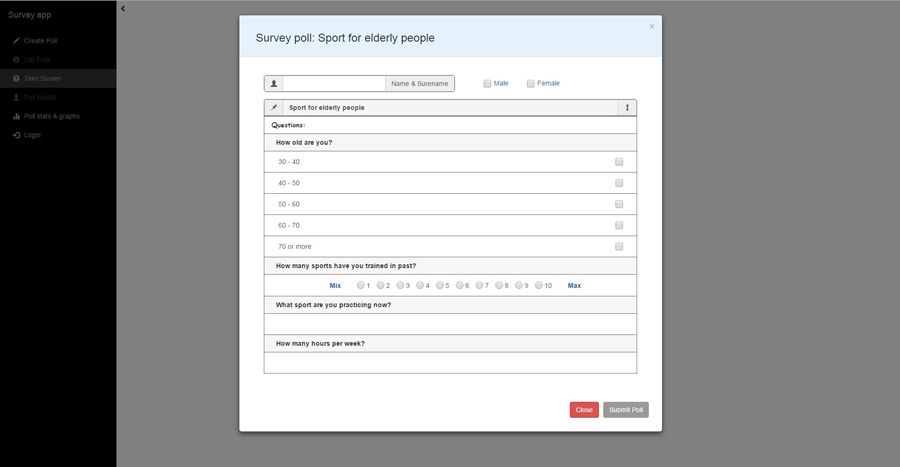Check the Male checkbox
Image resolution: width=900 pixels, height=467 pixels.
tap(487, 84)
